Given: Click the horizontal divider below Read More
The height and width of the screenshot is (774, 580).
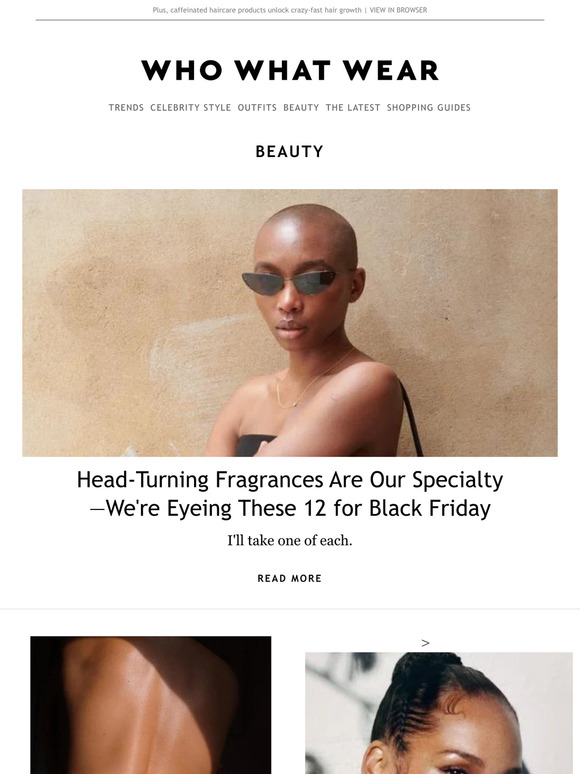Looking at the screenshot, I should coord(290,609).
